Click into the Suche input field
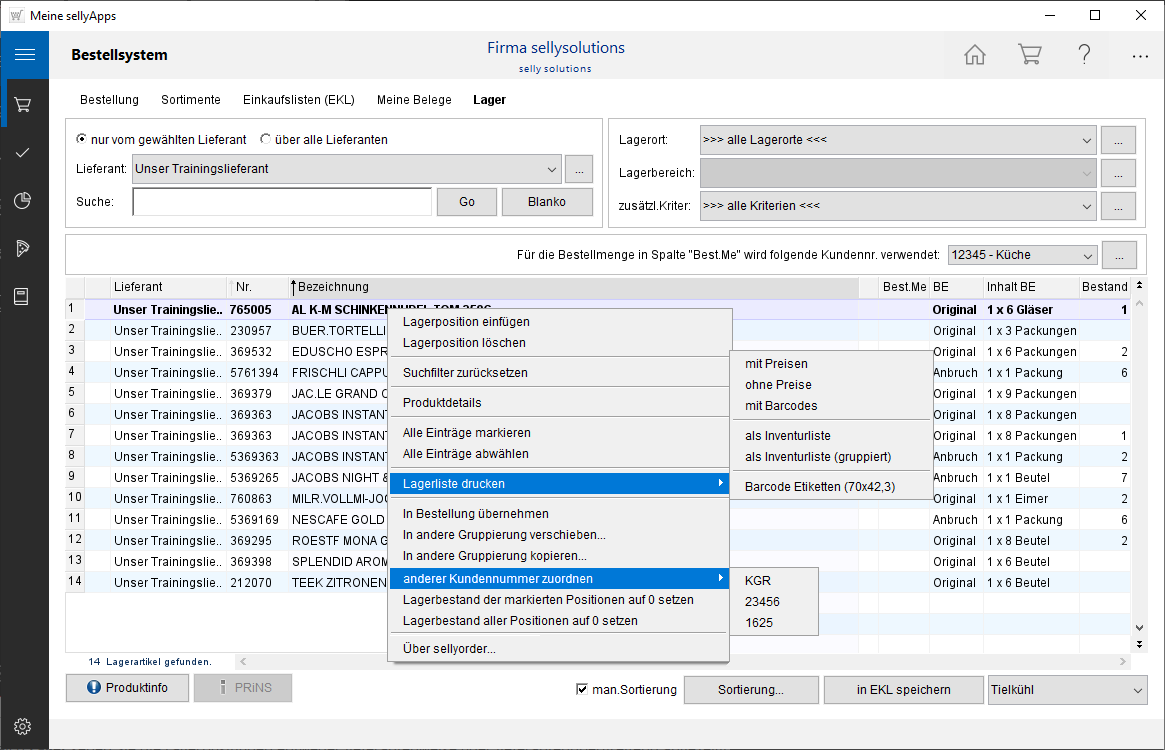1165x750 pixels. tap(281, 202)
